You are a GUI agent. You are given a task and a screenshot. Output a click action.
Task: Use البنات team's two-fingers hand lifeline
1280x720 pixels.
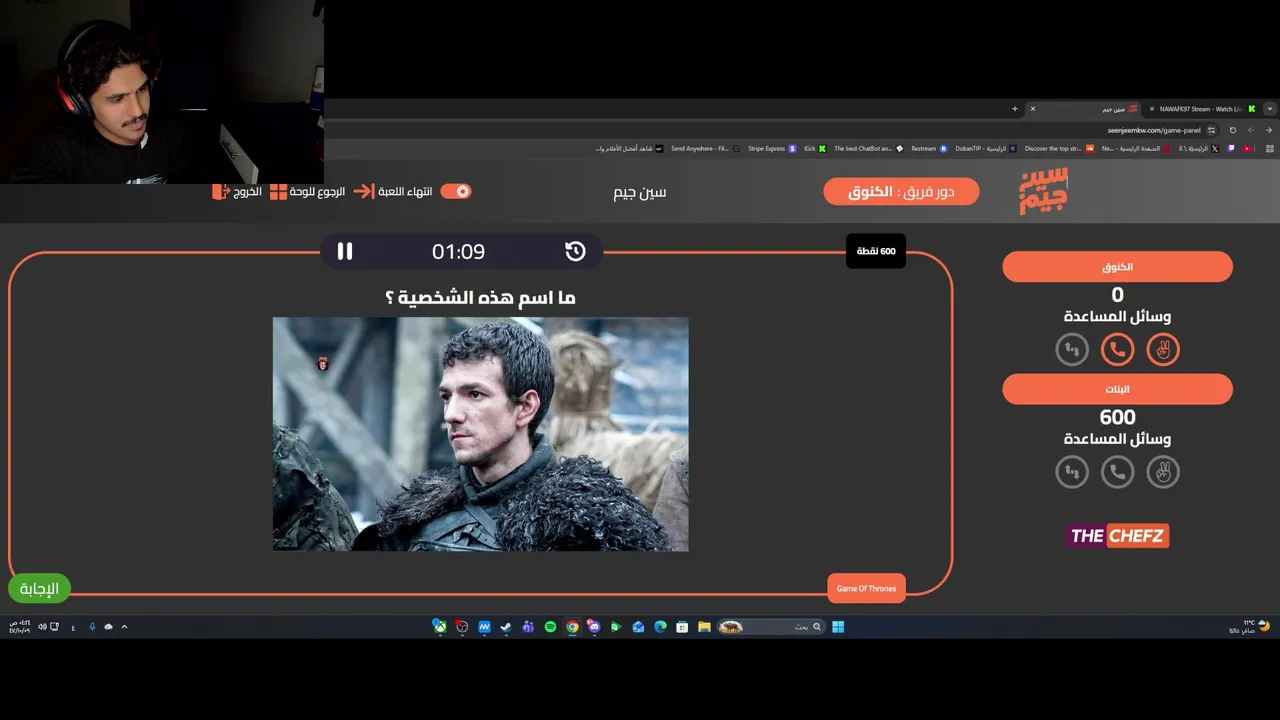coord(1163,471)
